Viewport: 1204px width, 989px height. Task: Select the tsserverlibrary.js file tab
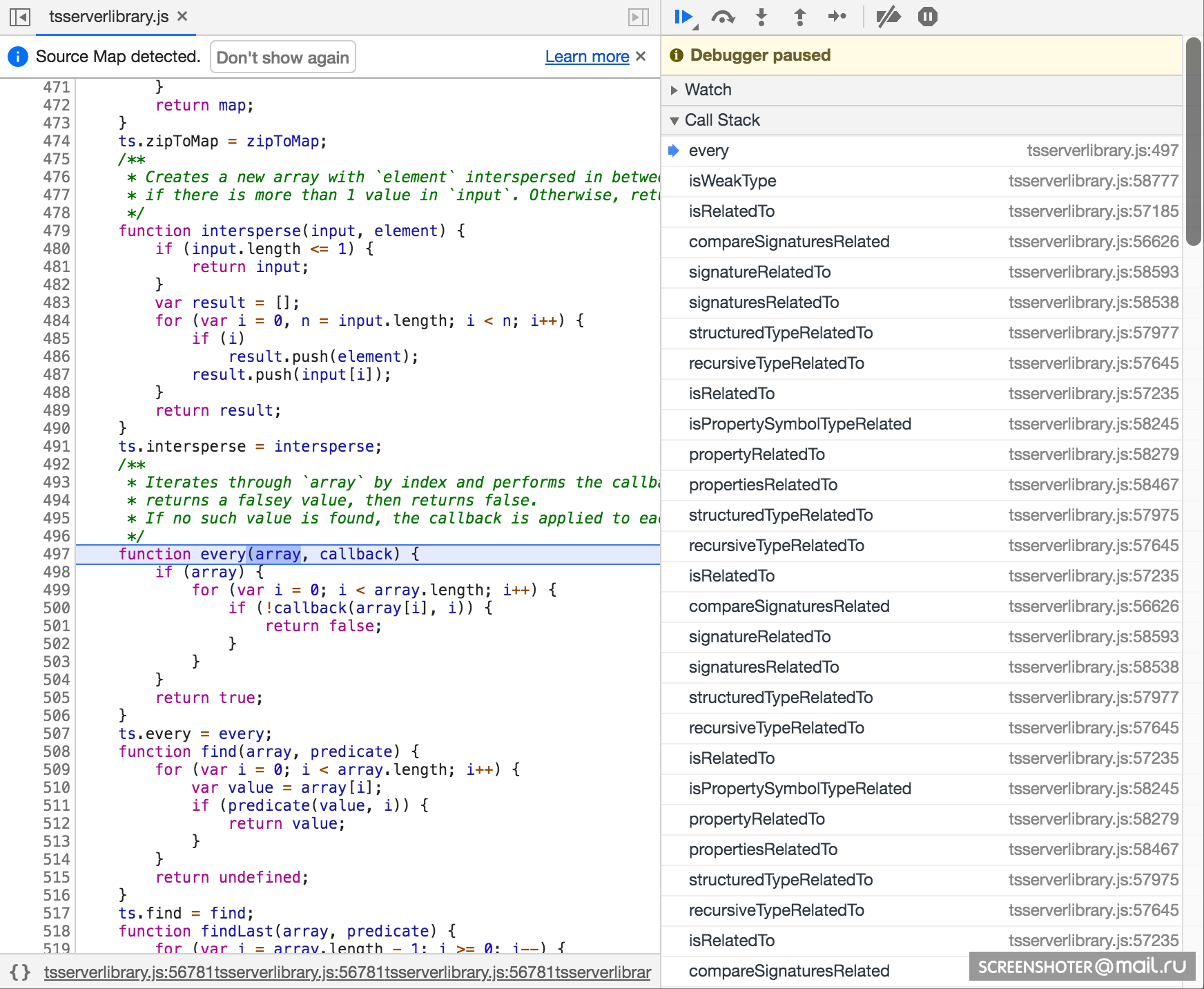coord(108,17)
